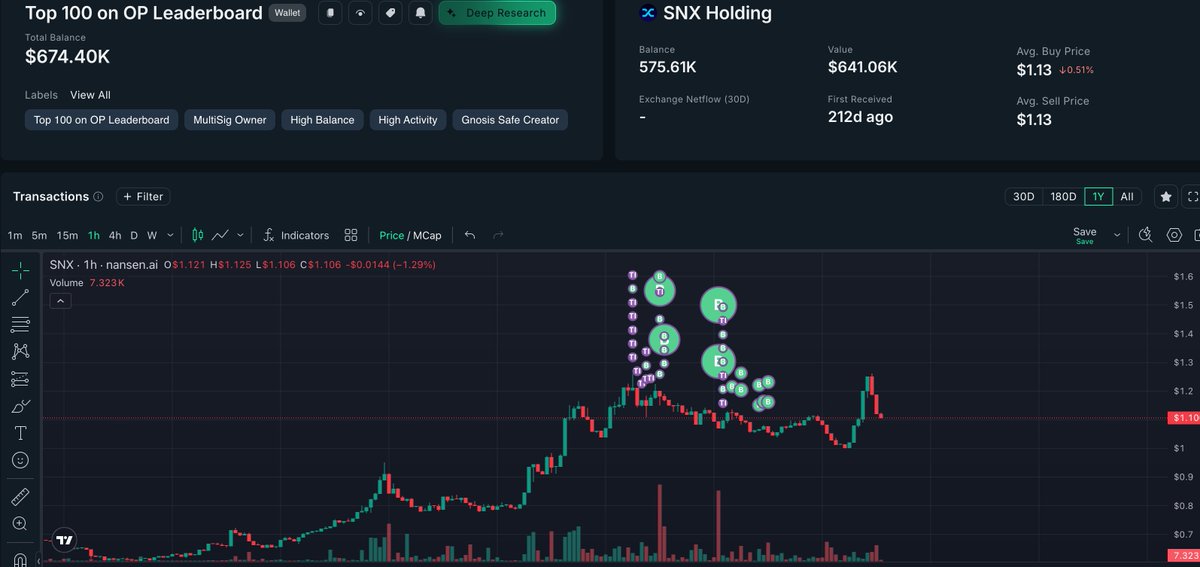Select the zoom in tool
The height and width of the screenshot is (567, 1200).
point(20,523)
